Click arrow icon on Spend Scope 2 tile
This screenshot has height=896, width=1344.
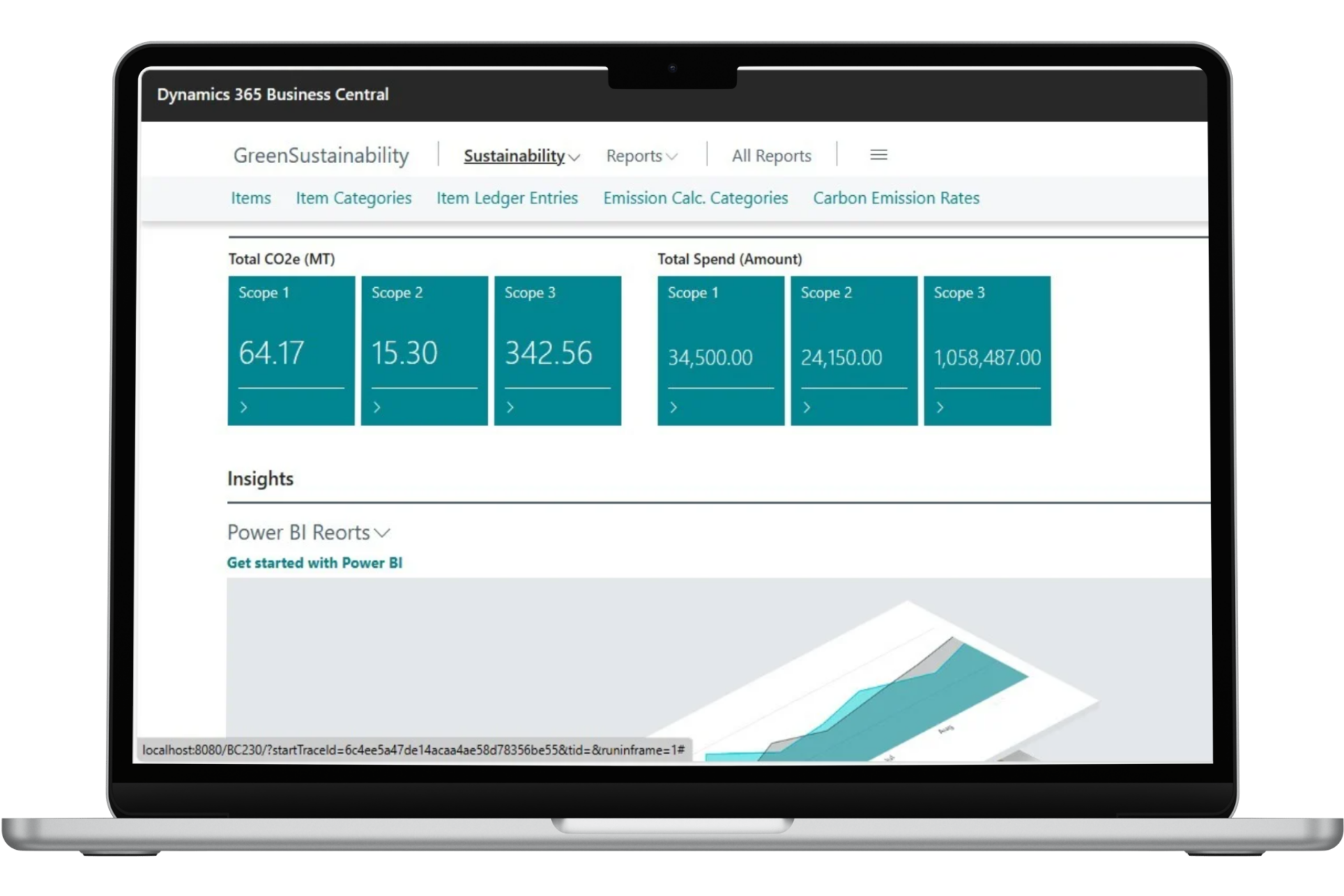click(x=807, y=407)
